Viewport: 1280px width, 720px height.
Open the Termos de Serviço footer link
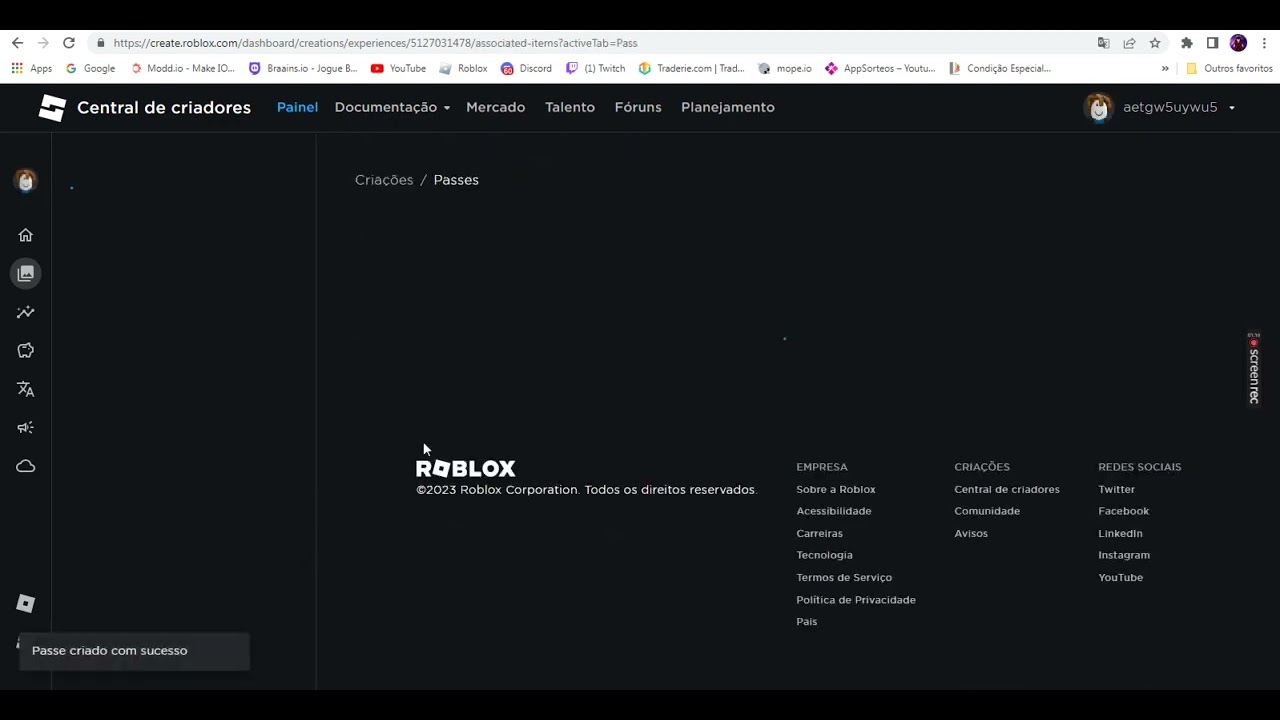[844, 577]
